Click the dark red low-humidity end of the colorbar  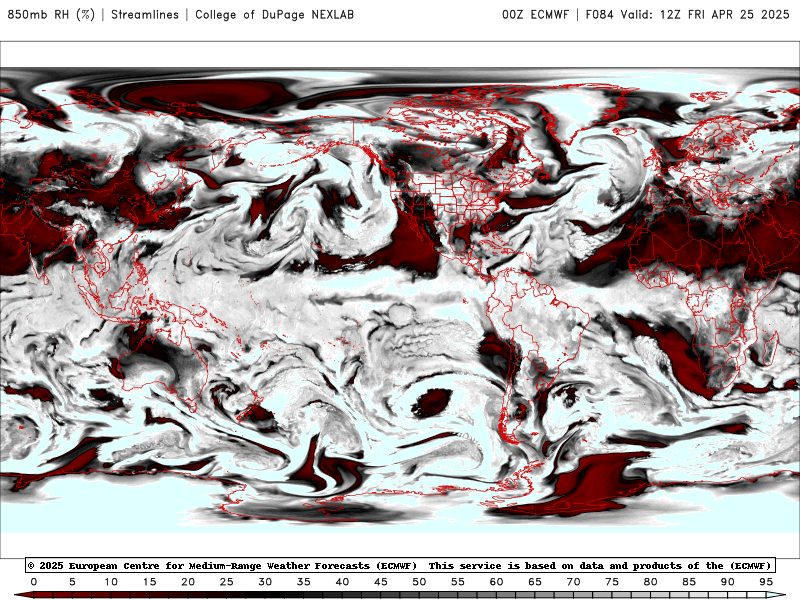(x=24, y=595)
